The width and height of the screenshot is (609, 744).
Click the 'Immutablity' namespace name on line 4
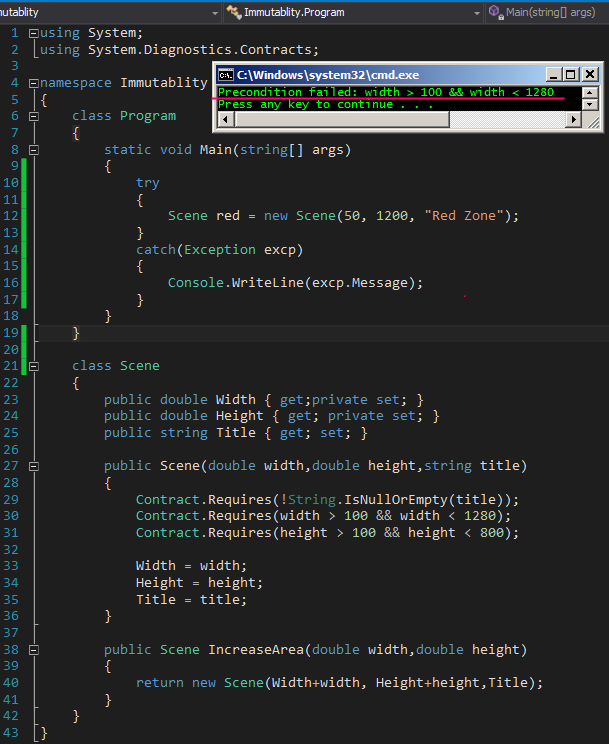[x=164, y=83]
